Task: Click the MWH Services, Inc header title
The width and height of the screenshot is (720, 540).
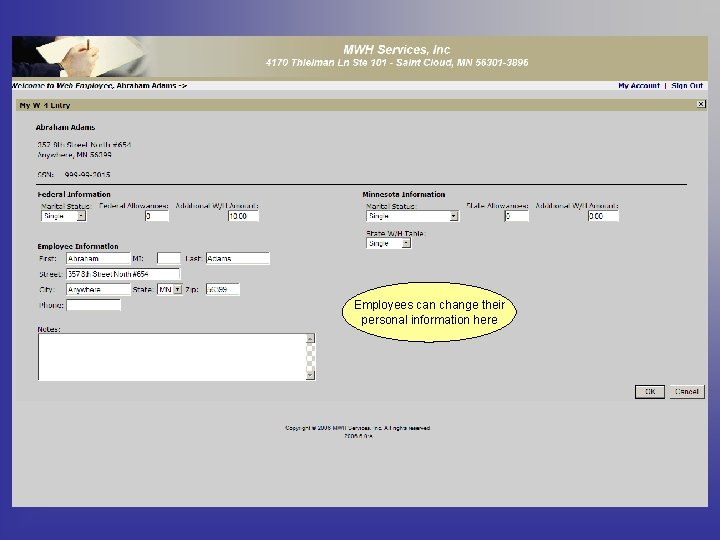Action: click(397, 50)
